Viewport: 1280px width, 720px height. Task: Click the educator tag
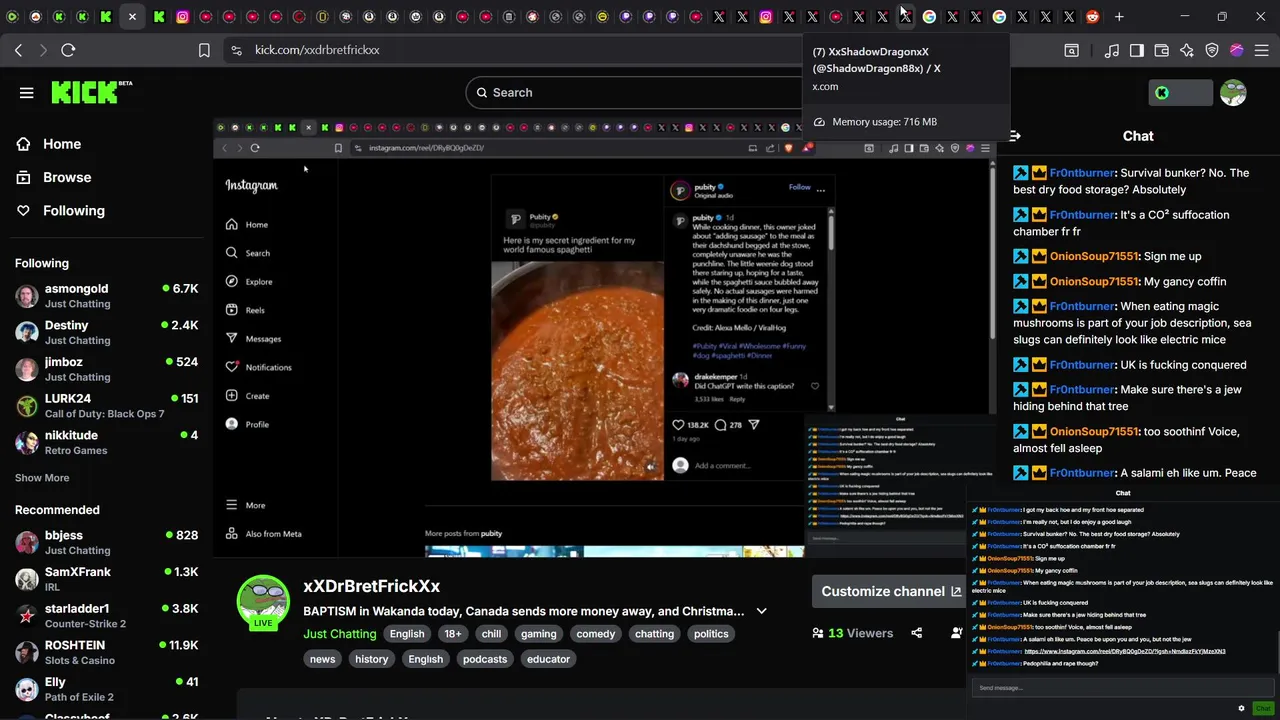coord(548,659)
